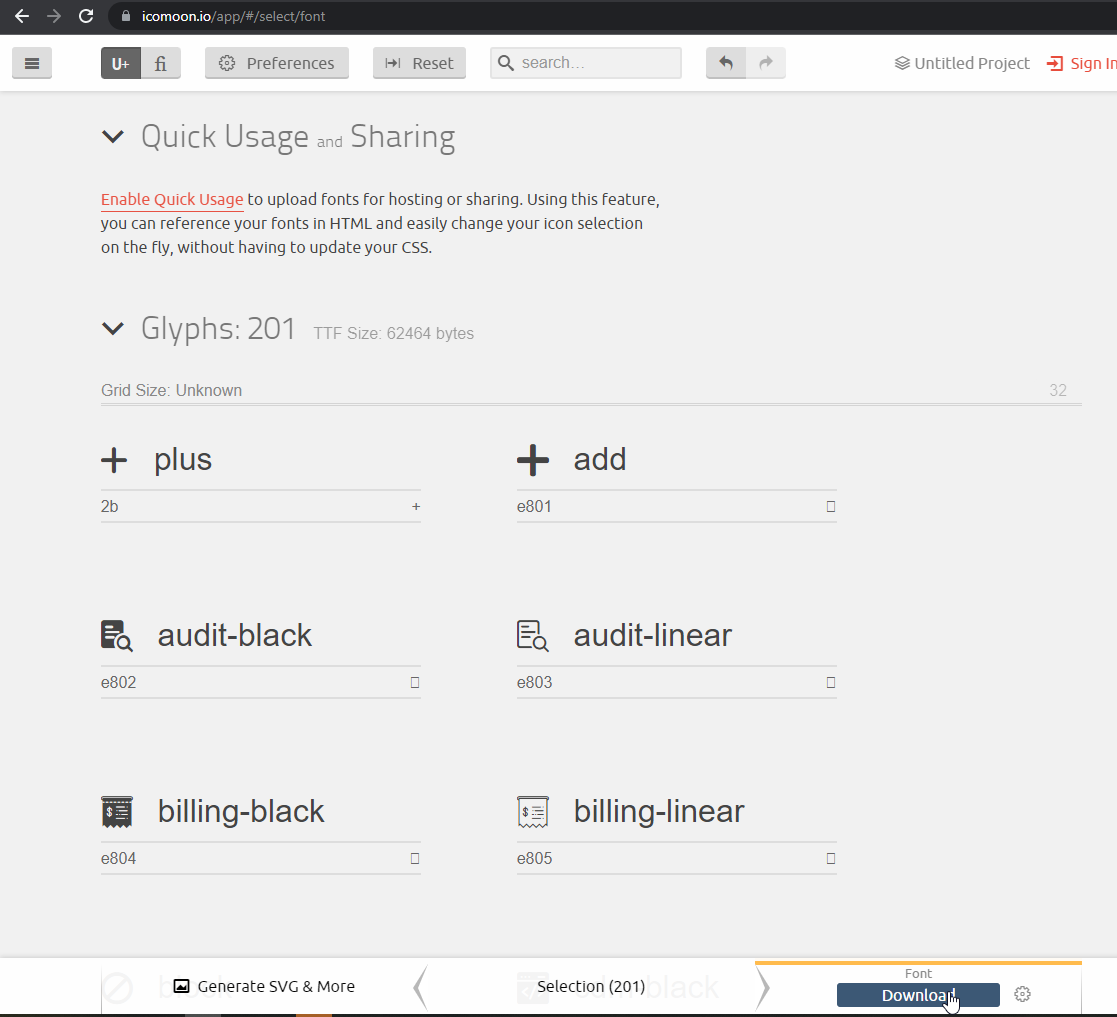Select the bold add plus glyph
The height and width of the screenshot is (1017, 1117).
click(533, 460)
